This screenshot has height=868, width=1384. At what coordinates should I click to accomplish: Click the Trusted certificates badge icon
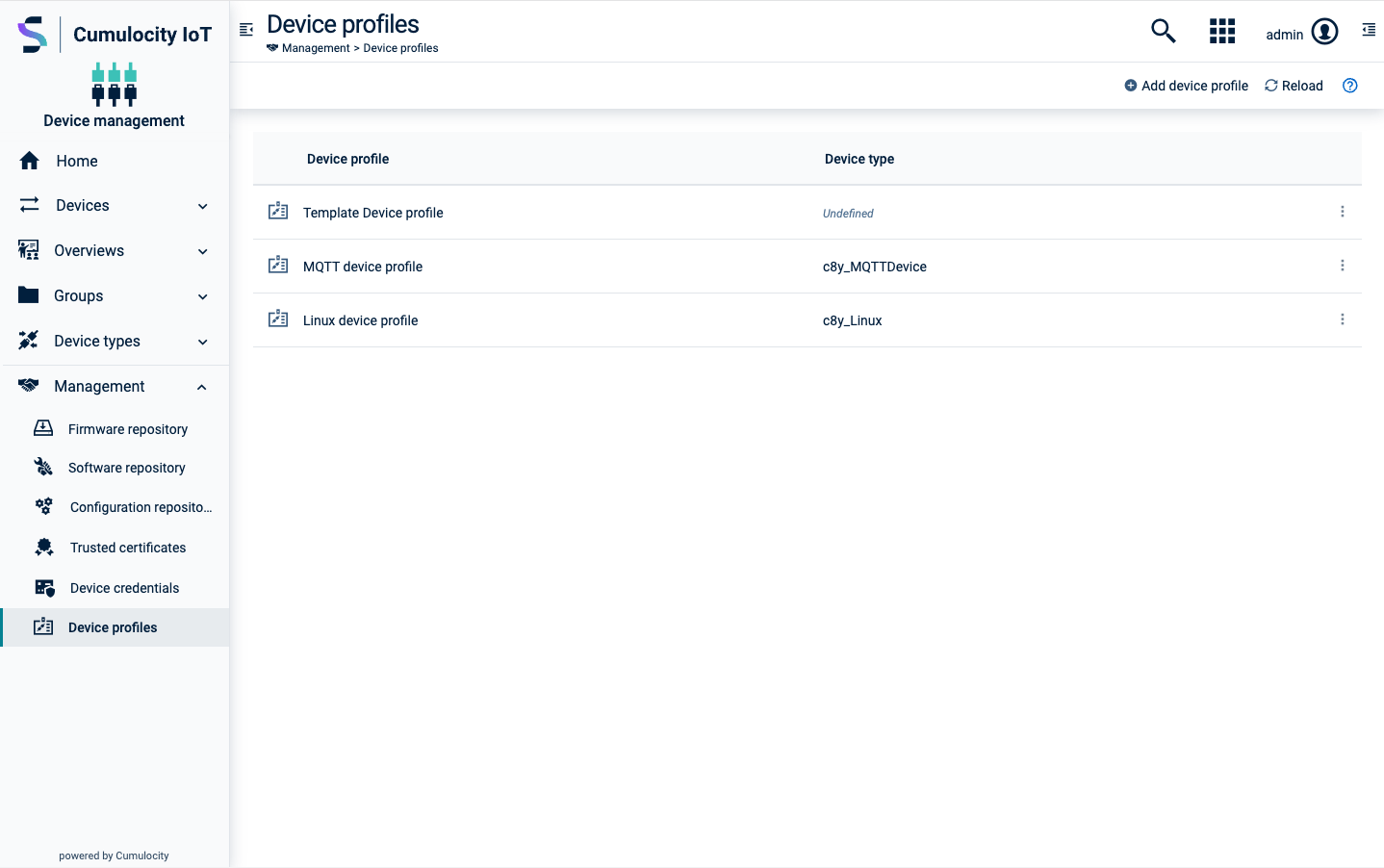[44, 547]
